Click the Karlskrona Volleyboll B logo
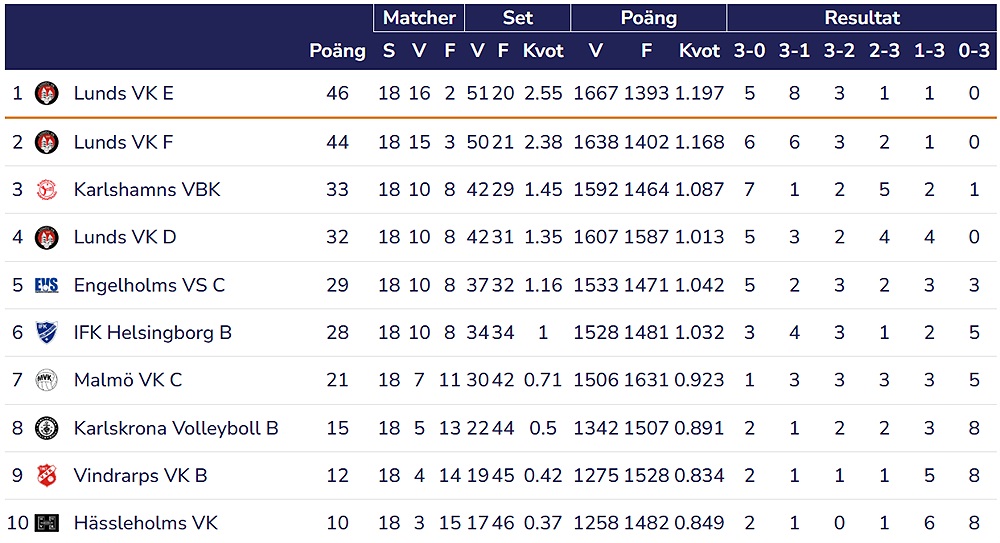This screenshot has height=543, width=1000. (x=46, y=428)
